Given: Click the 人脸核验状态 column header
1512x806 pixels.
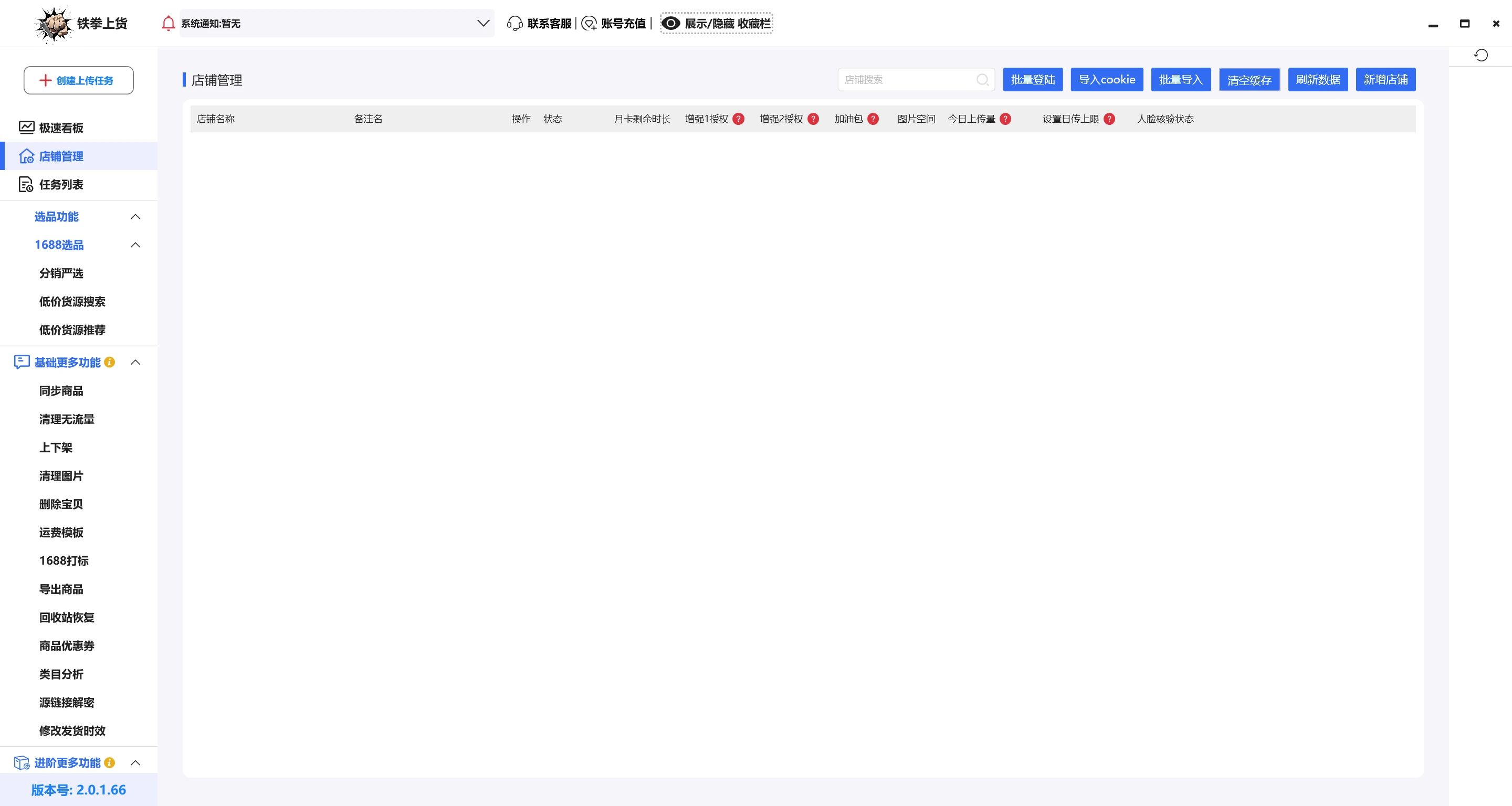Looking at the screenshot, I should [x=1165, y=119].
